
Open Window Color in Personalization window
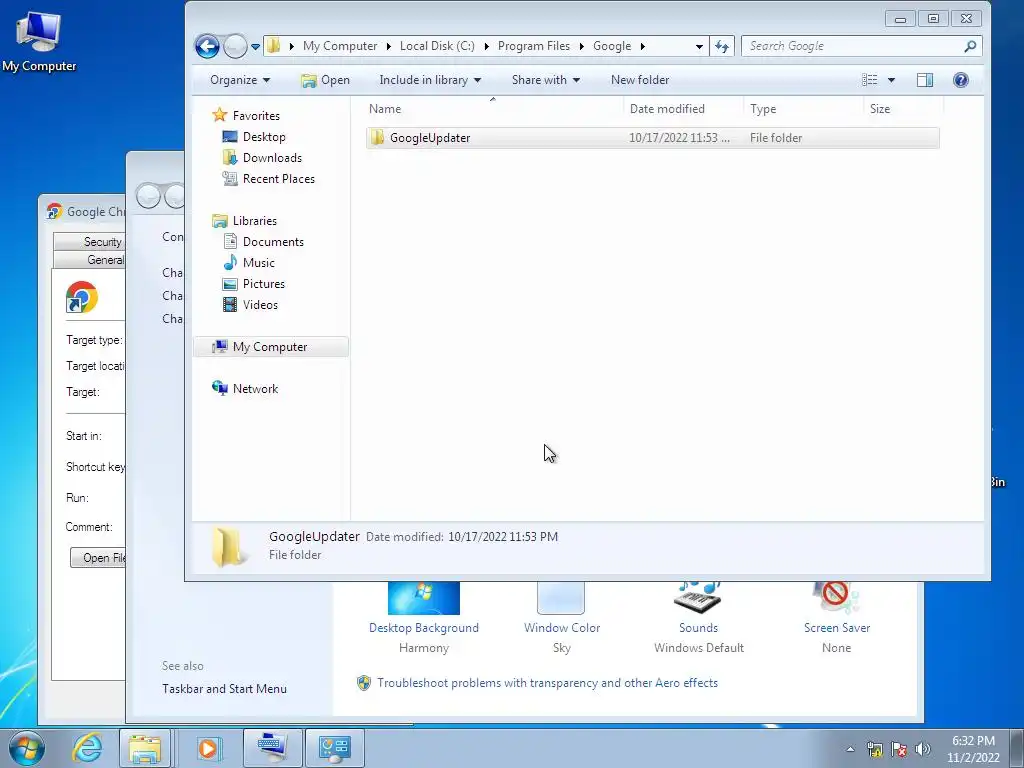pyautogui.click(x=562, y=618)
